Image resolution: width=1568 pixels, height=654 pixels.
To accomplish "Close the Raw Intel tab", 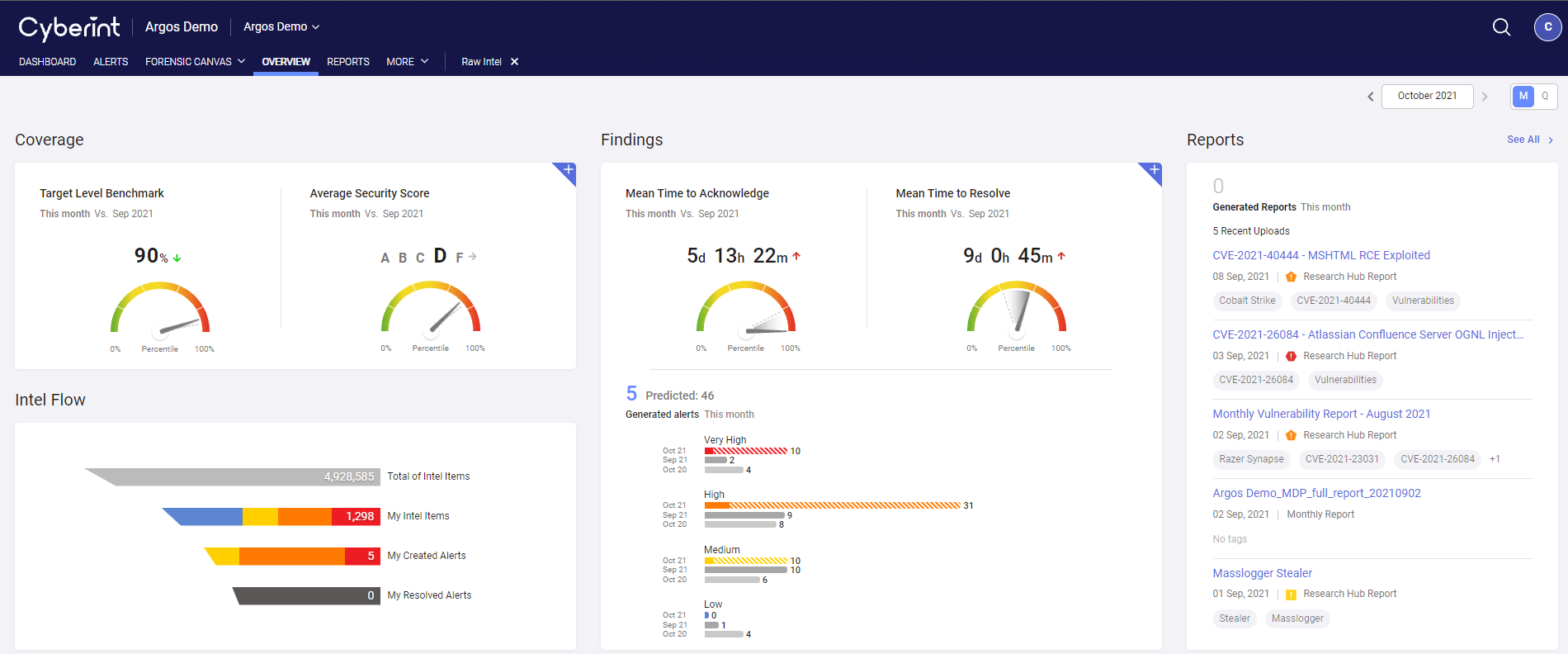I will (x=514, y=62).
